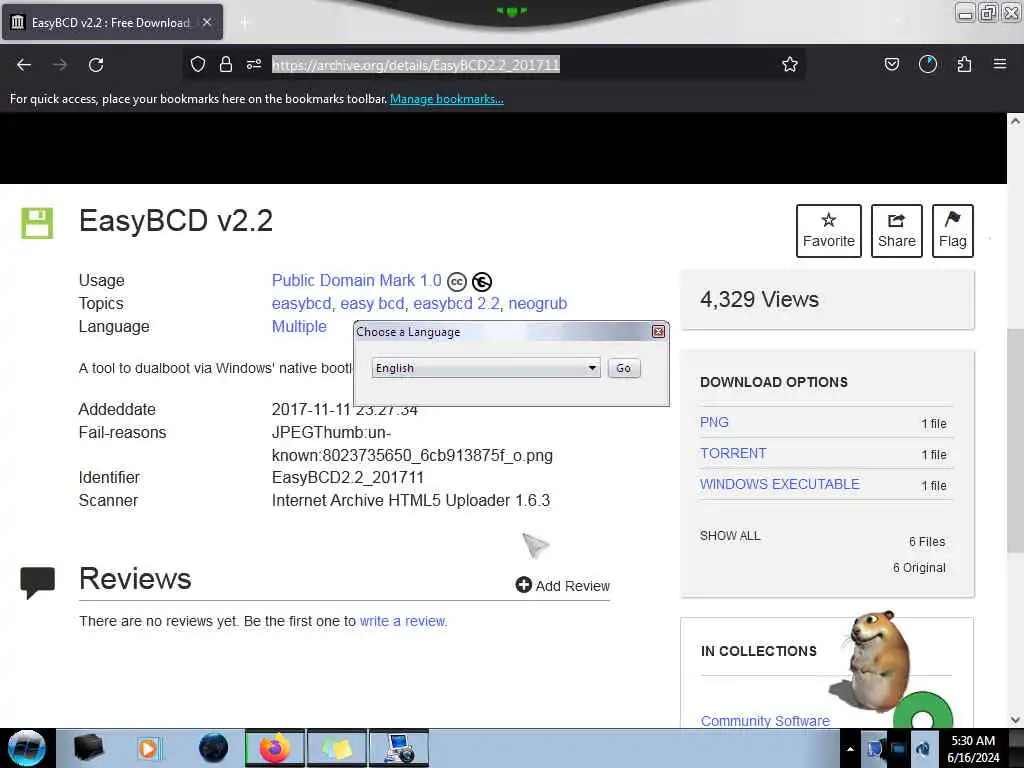The width and height of the screenshot is (1024, 768).
Task: Open the sticky notes taskbar icon
Action: (x=336, y=748)
